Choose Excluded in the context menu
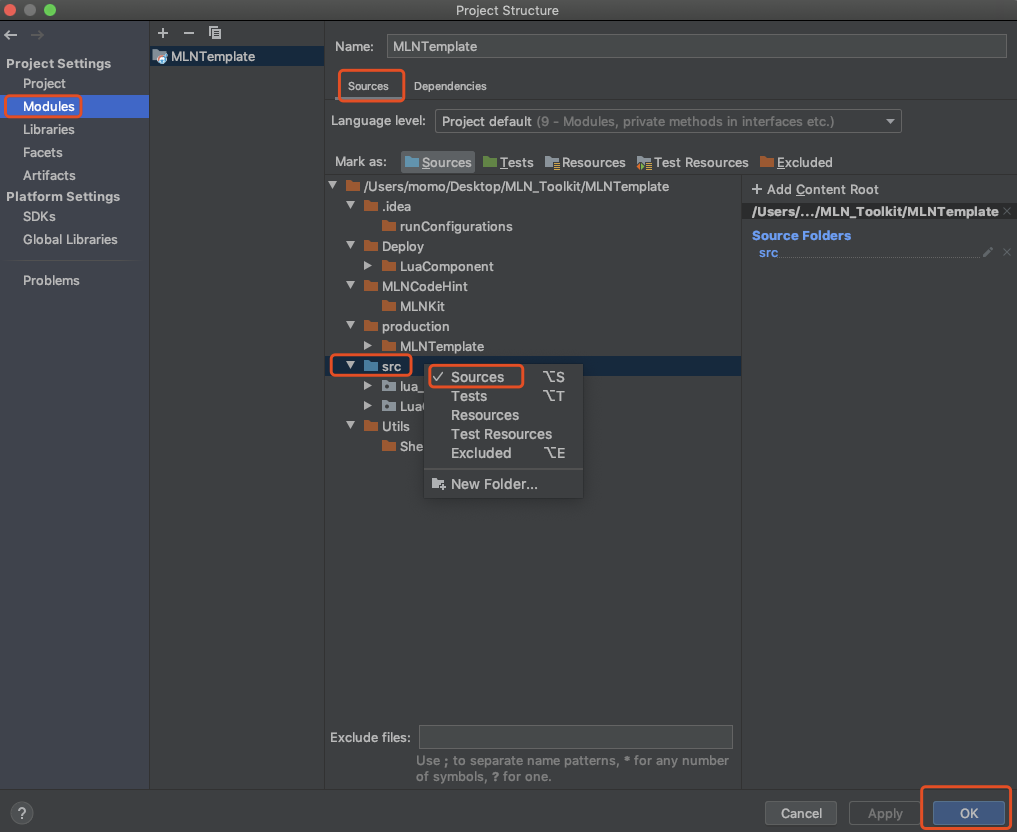Screen dimensions: 1017x832 [481, 453]
